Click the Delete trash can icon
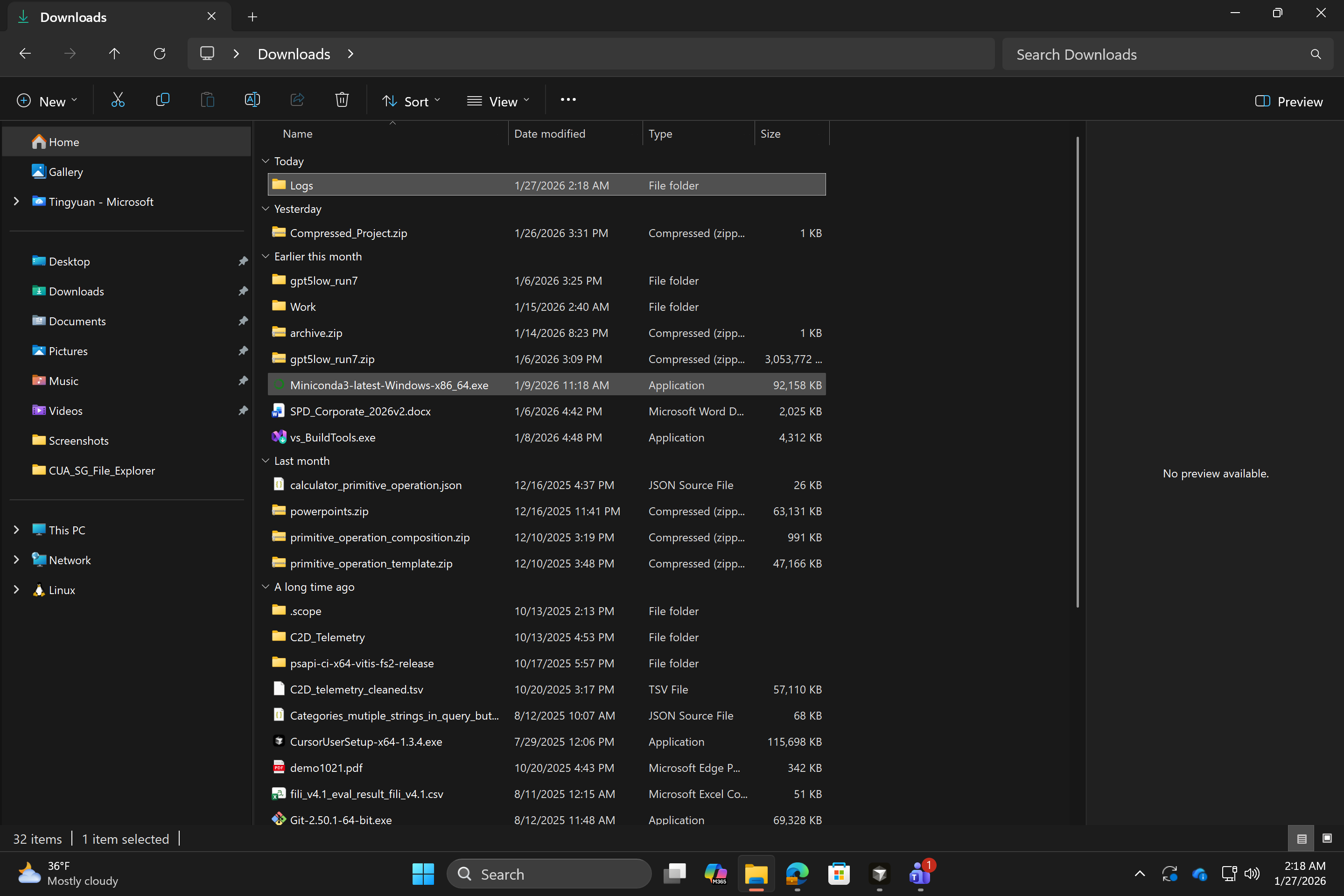The height and width of the screenshot is (896, 1344). point(342,101)
